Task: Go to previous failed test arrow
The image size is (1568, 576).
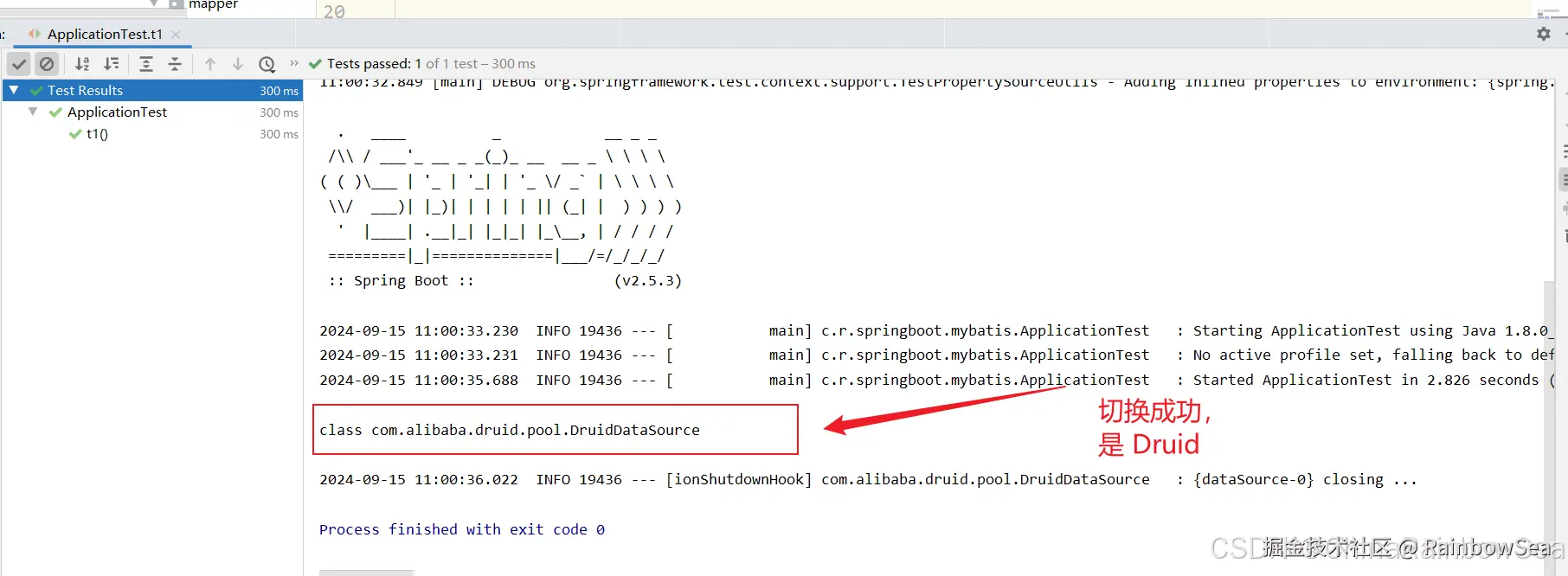Action: tap(210, 64)
